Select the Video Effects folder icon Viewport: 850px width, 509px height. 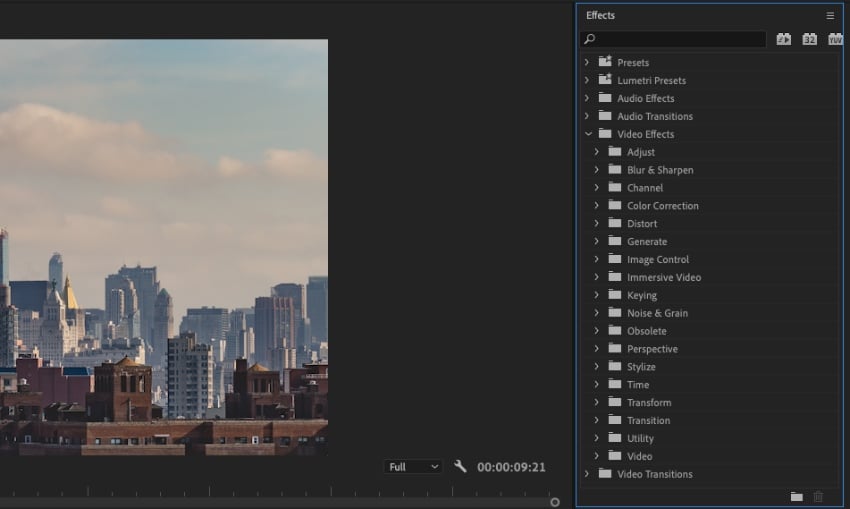605,133
